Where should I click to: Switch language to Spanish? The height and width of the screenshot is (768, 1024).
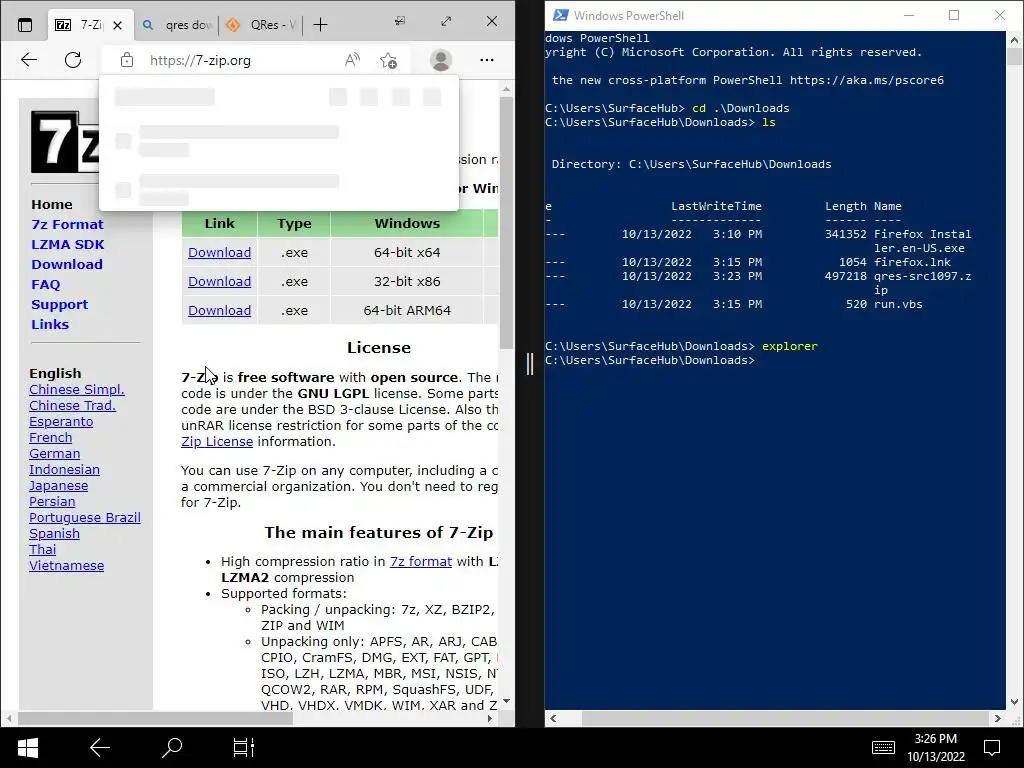(x=54, y=534)
